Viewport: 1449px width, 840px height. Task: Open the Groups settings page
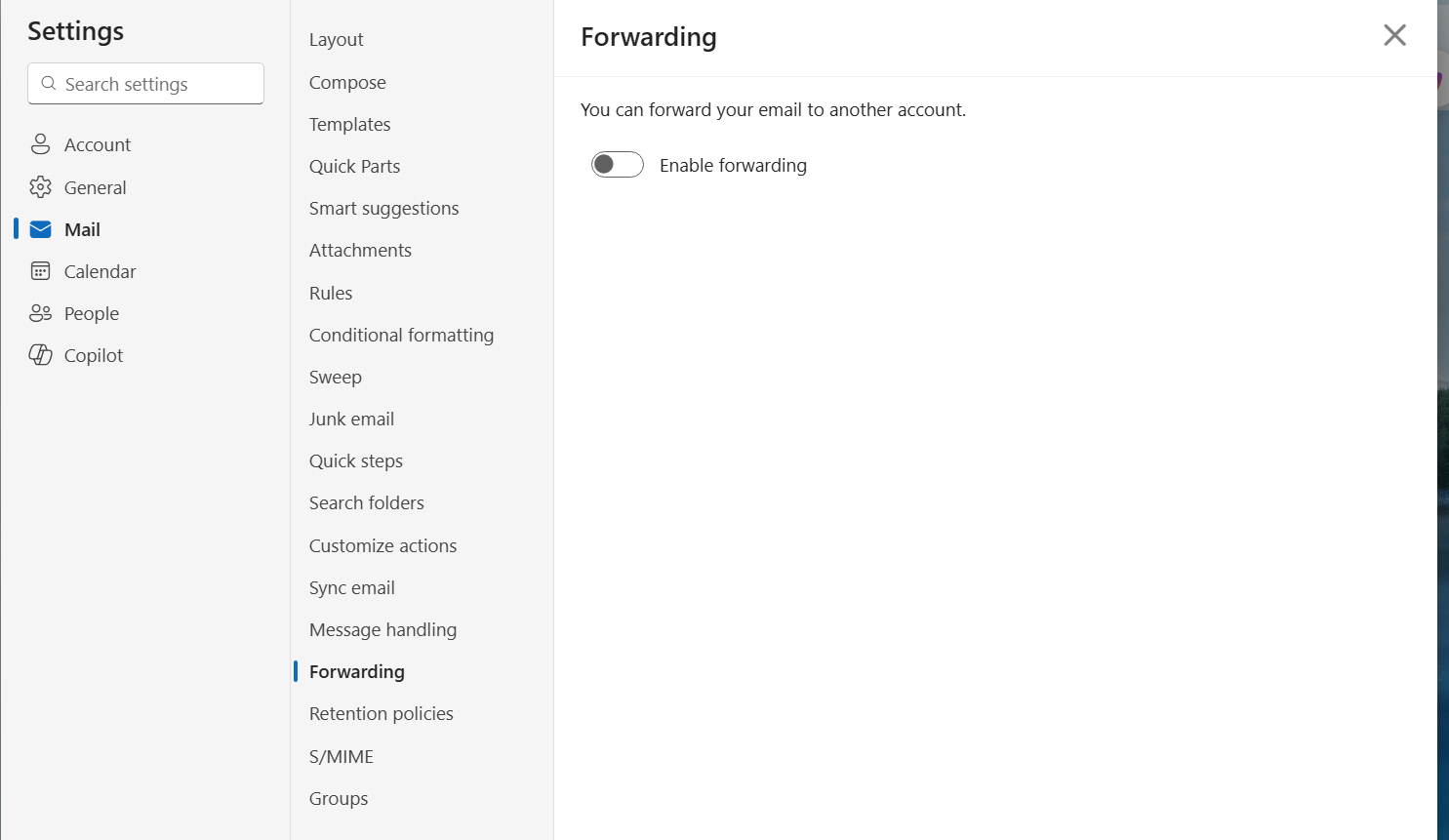tap(339, 798)
